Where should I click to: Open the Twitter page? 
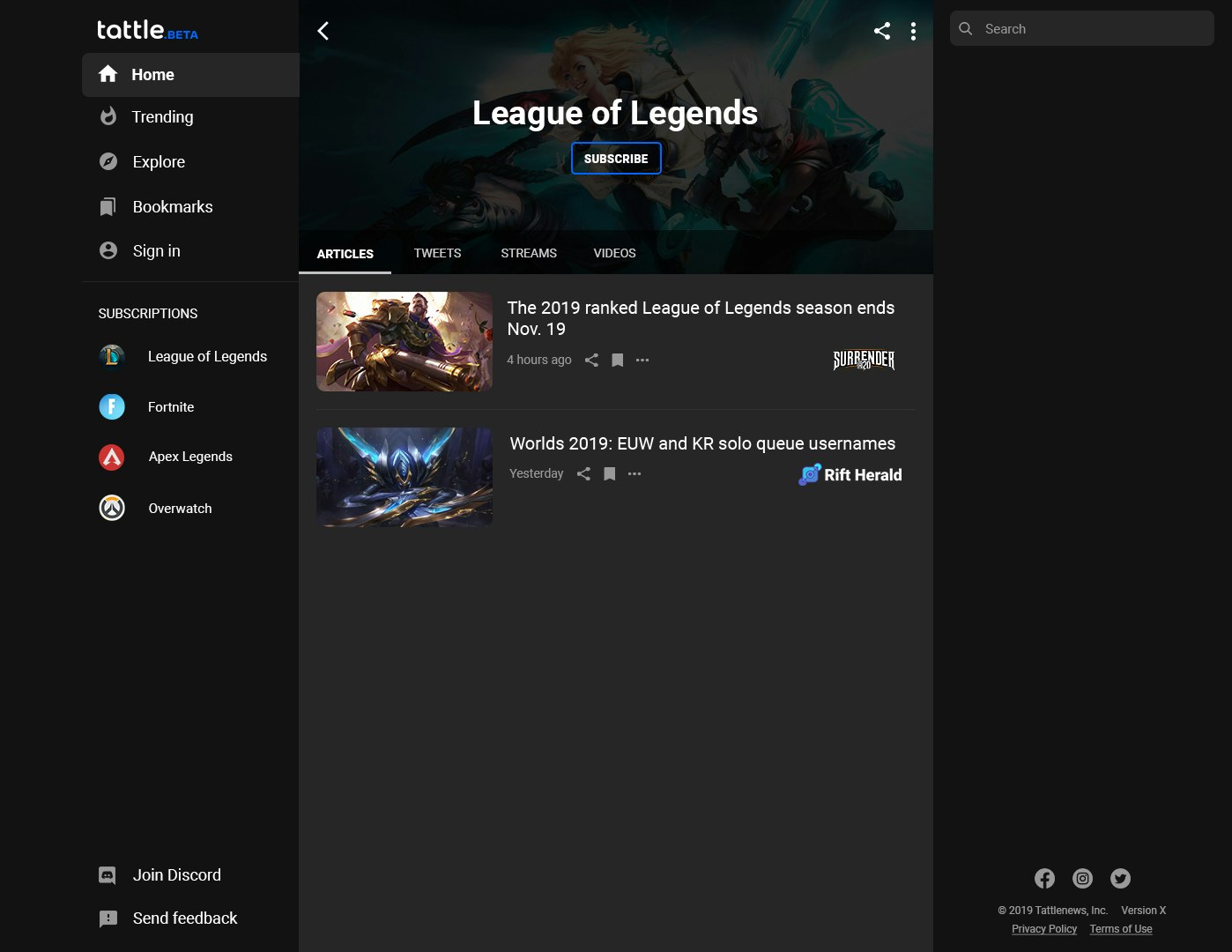tap(1120, 878)
